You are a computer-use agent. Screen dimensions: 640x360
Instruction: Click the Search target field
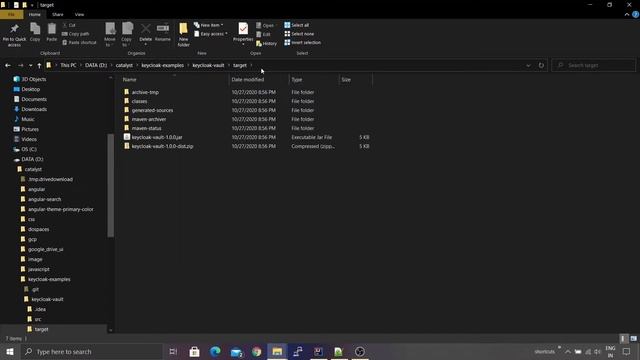pos(594,65)
